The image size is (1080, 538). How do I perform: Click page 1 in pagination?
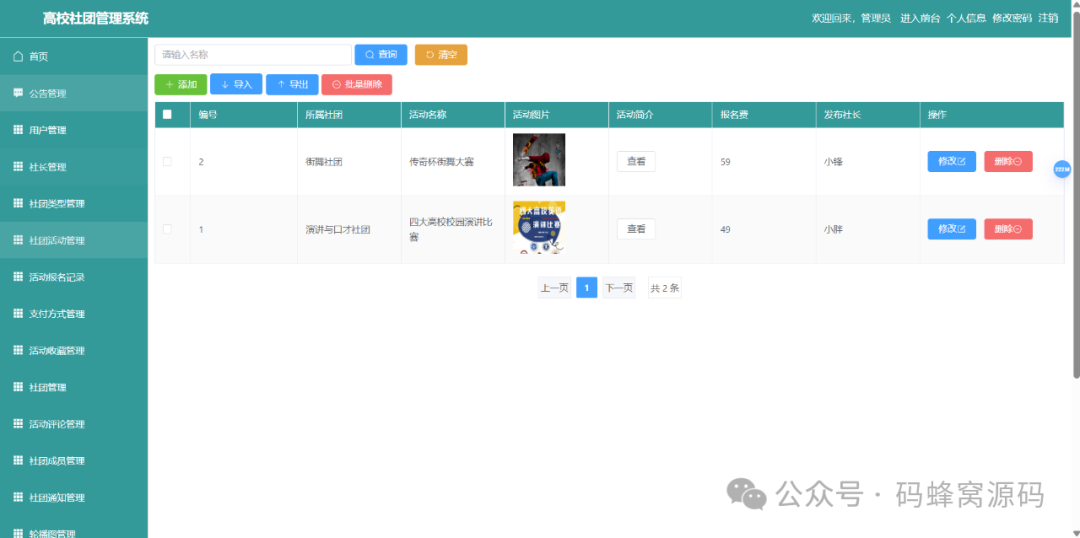[x=586, y=288]
